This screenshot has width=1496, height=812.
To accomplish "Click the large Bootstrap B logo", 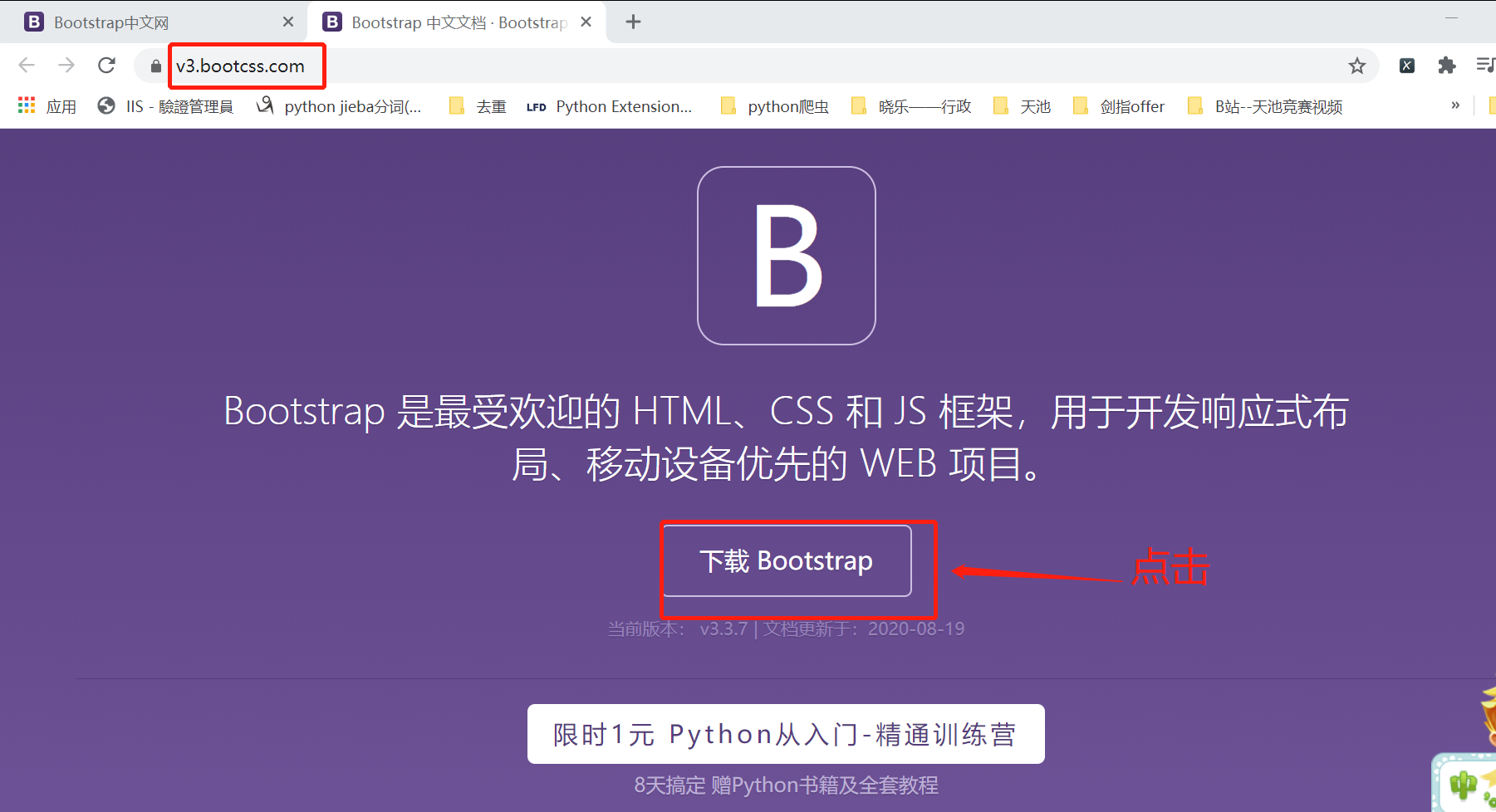I will (787, 256).
